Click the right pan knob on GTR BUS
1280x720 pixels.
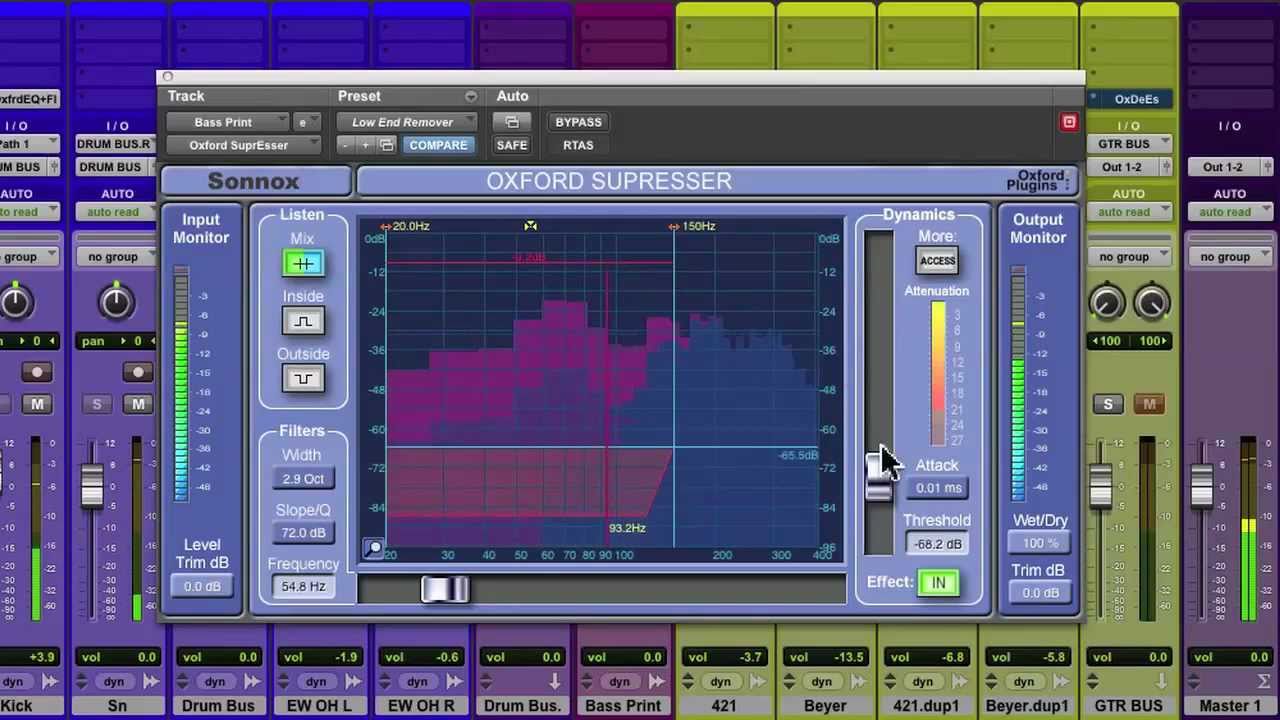tap(1151, 303)
